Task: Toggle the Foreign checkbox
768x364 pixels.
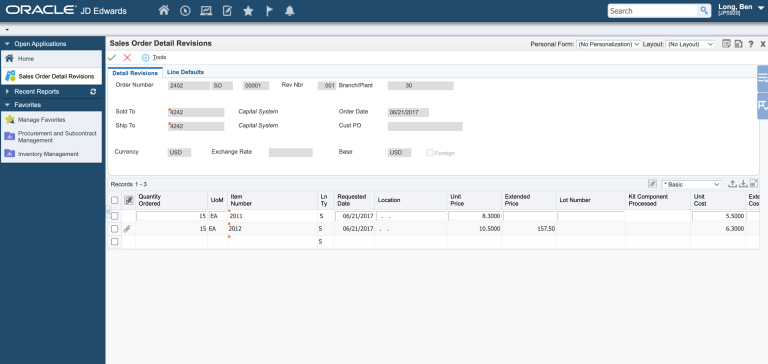Action: (x=430, y=153)
